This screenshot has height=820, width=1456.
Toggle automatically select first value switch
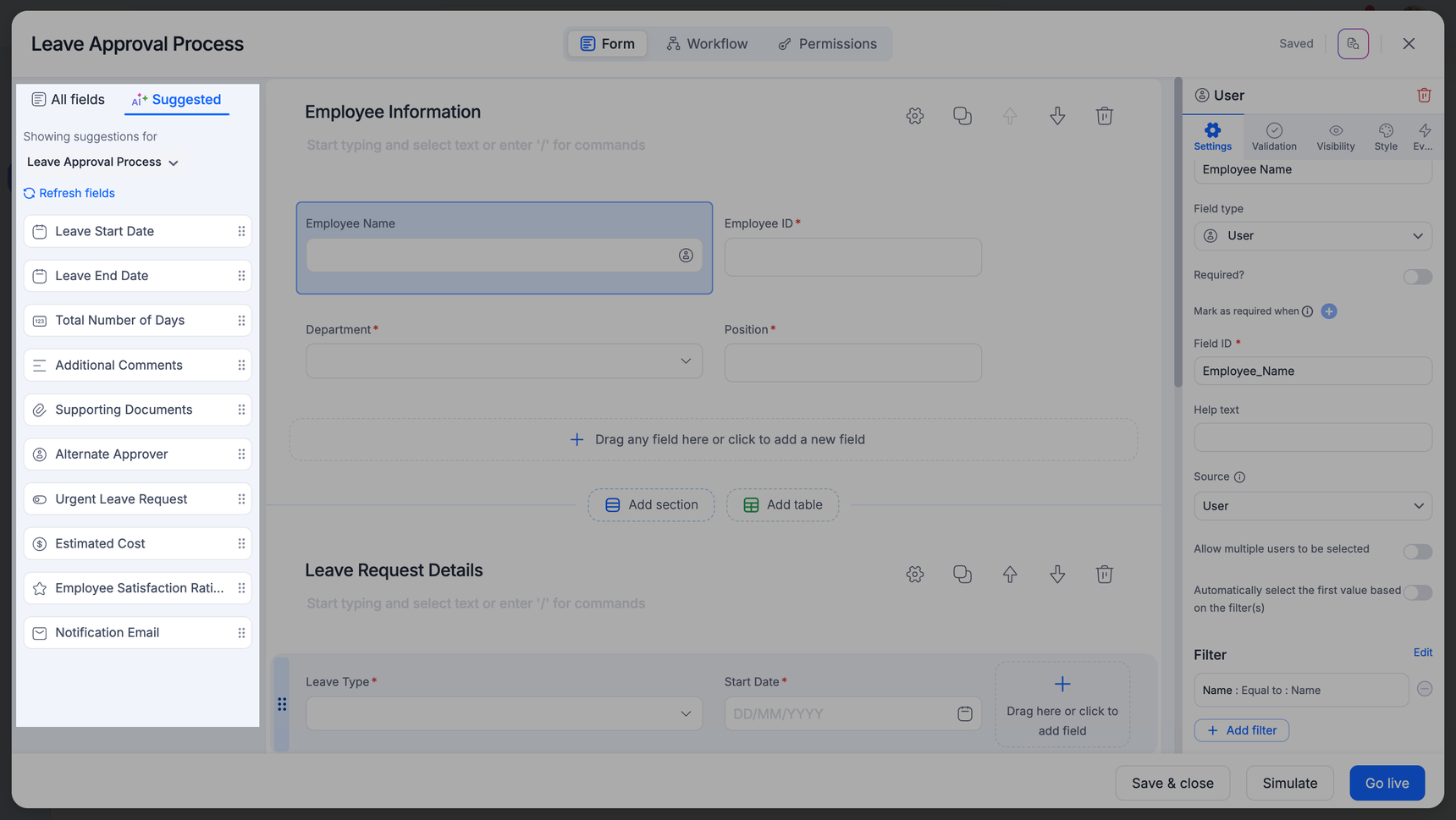(1417, 592)
